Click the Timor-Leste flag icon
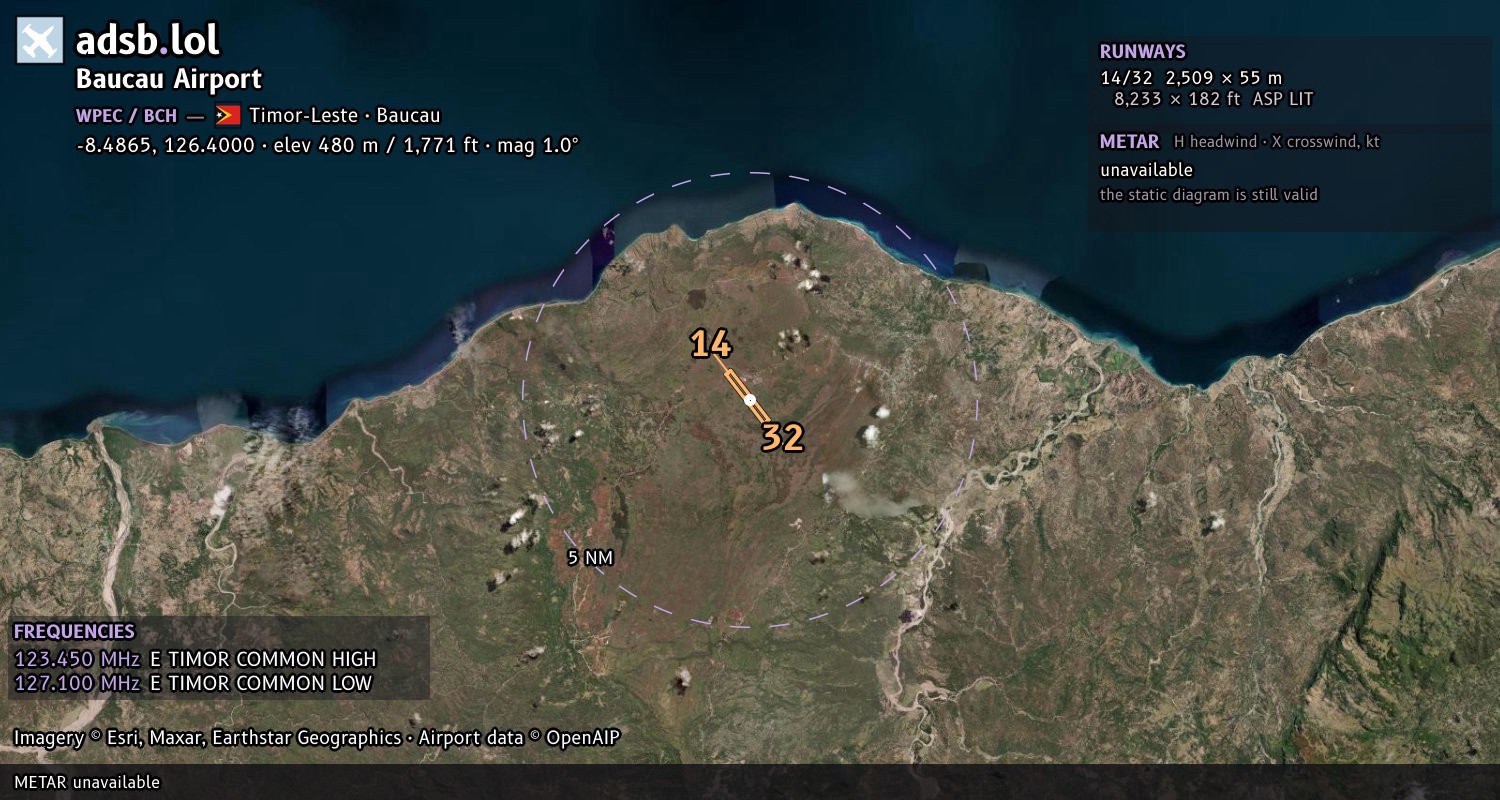The width and height of the screenshot is (1500, 800). pos(228,115)
